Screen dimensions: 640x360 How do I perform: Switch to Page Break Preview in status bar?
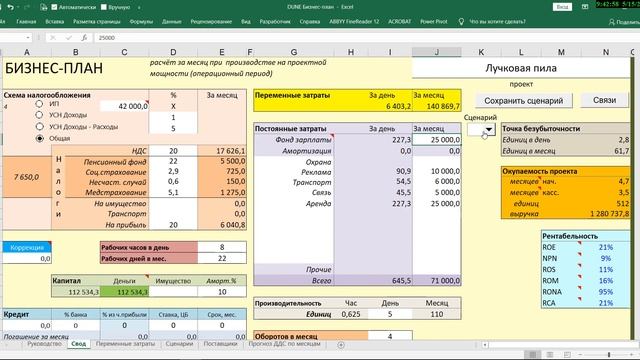coord(567,354)
